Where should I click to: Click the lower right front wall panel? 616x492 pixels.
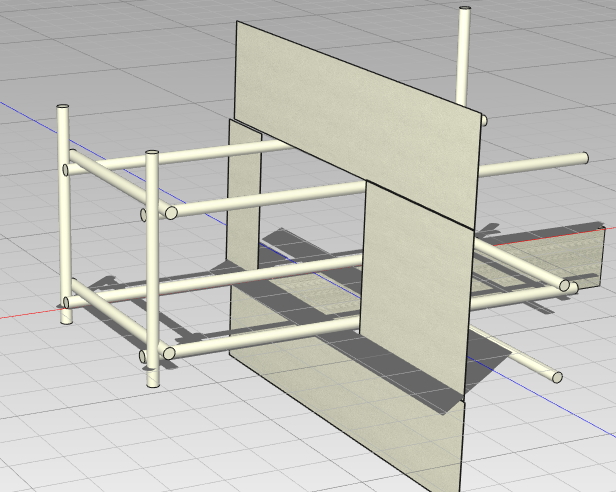click(x=415, y=300)
